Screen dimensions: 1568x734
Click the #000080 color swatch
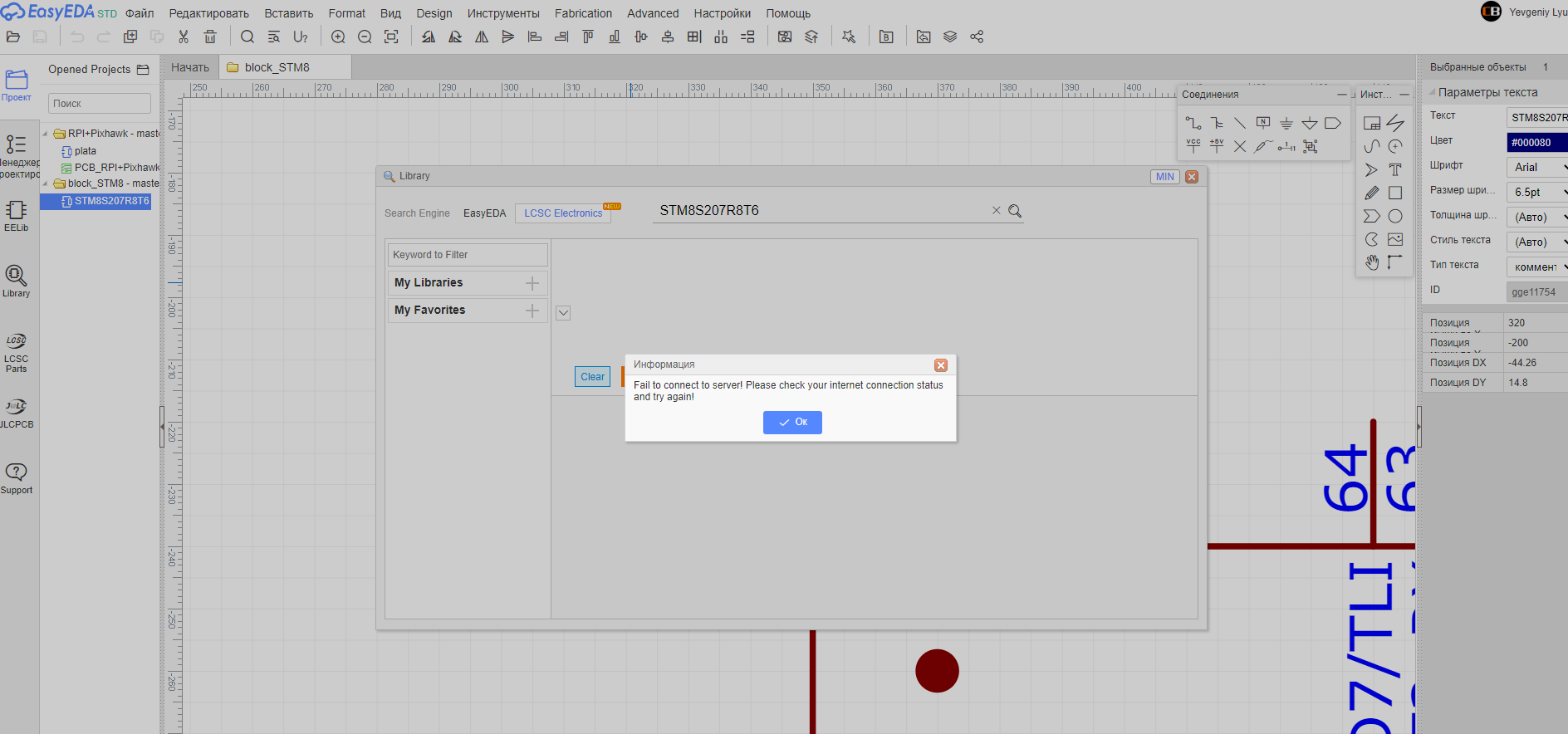[x=1537, y=142]
